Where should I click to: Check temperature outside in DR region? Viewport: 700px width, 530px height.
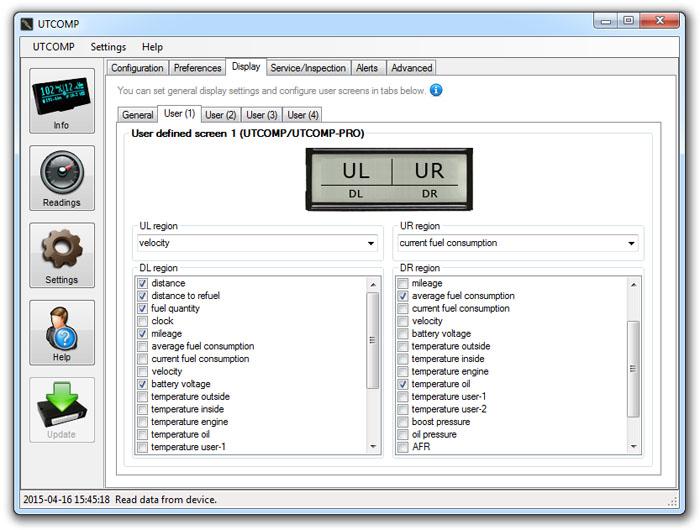(403, 346)
